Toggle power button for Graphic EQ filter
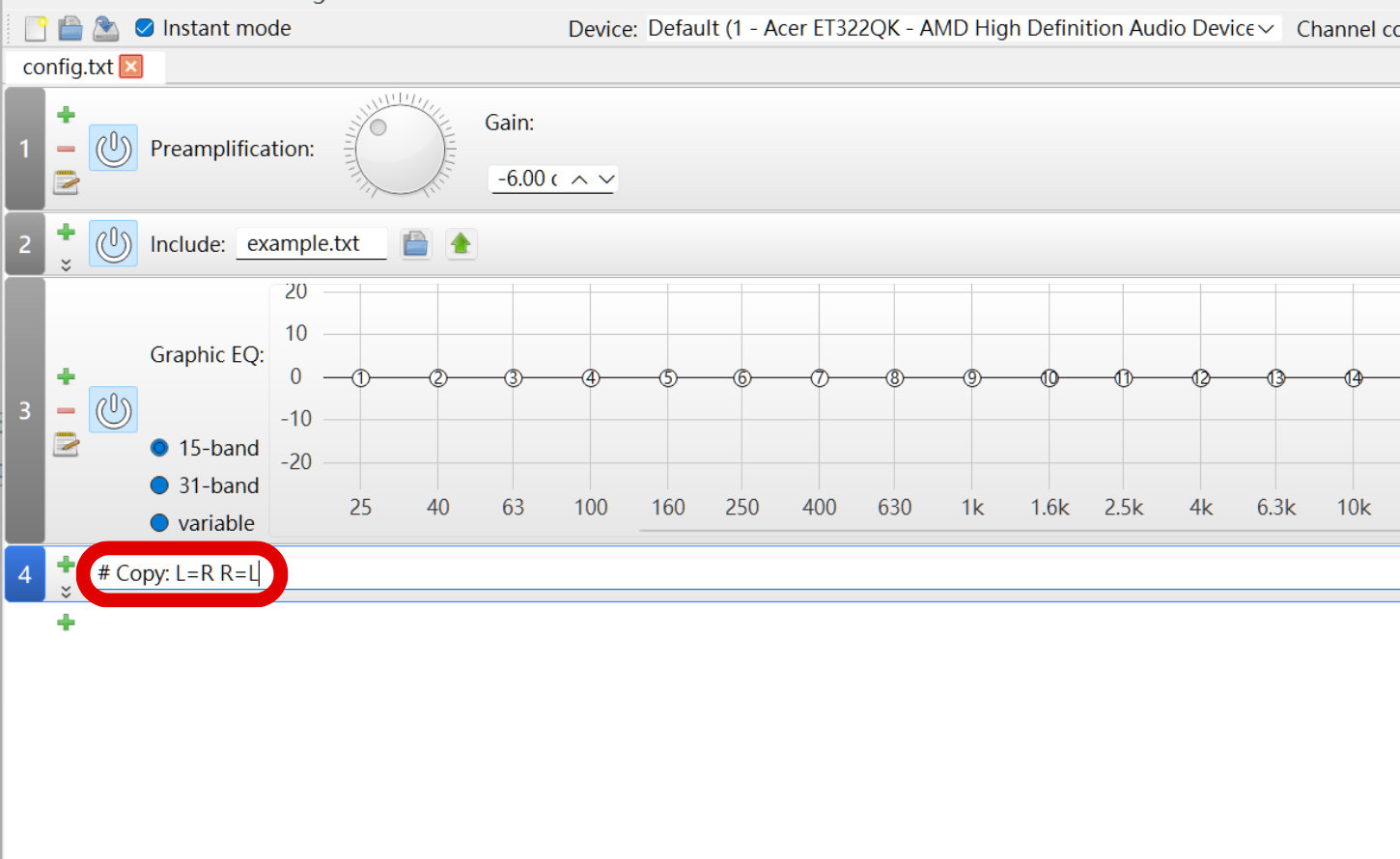The height and width of the screenshot is (859, 1400). [x=113, y=410]
